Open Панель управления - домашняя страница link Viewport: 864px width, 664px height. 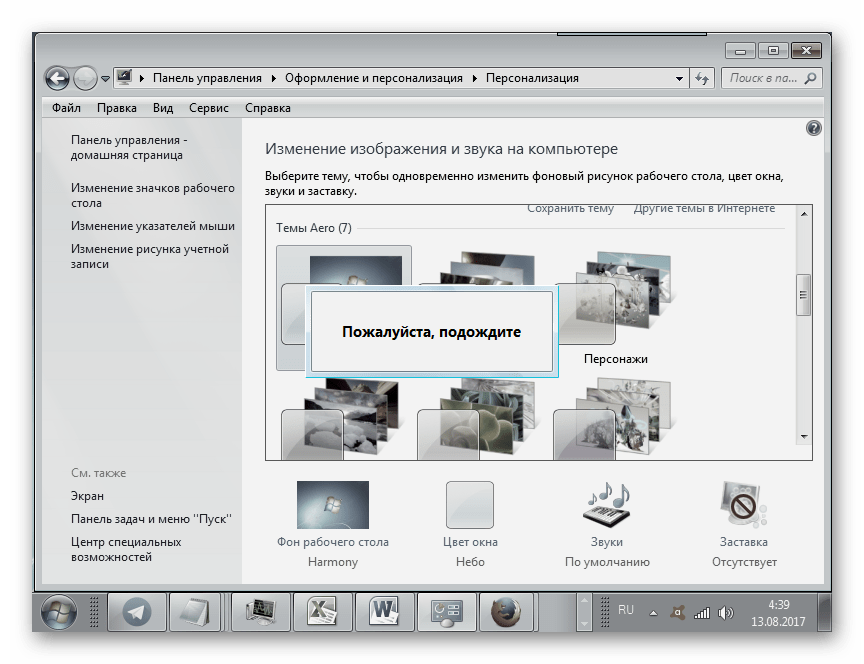[129, 148]
